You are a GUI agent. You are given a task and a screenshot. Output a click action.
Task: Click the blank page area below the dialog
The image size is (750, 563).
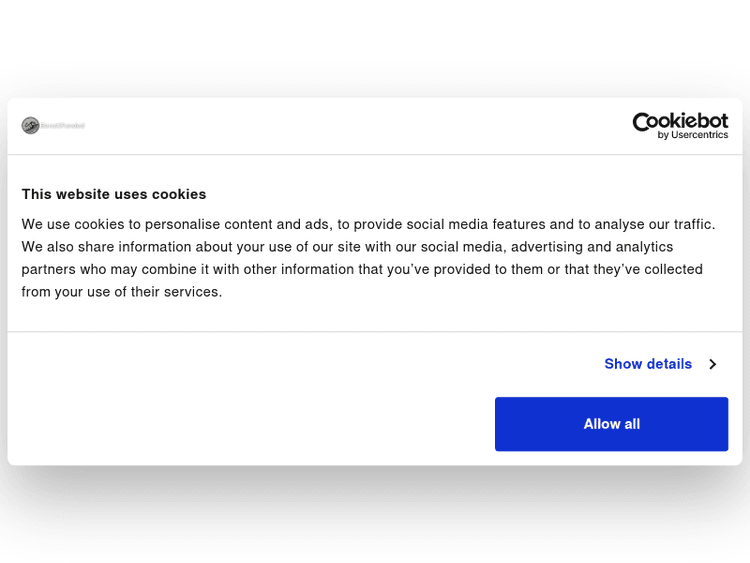[375, 520]
